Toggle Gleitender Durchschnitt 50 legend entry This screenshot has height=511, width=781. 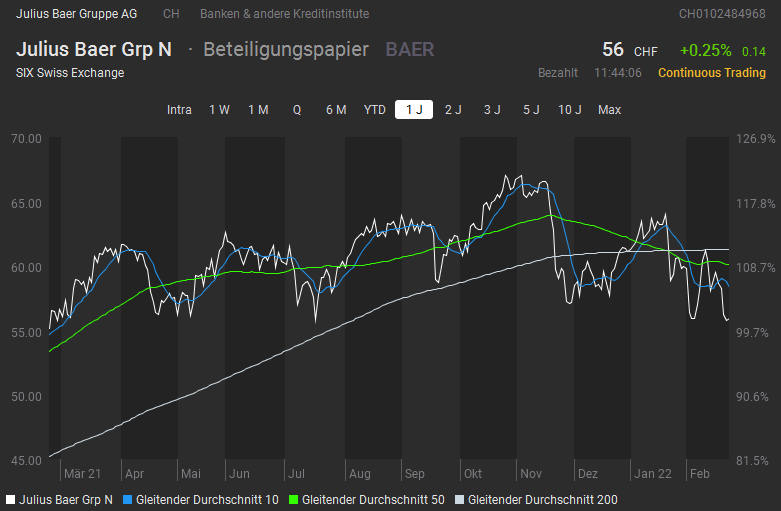pos(366,498)
